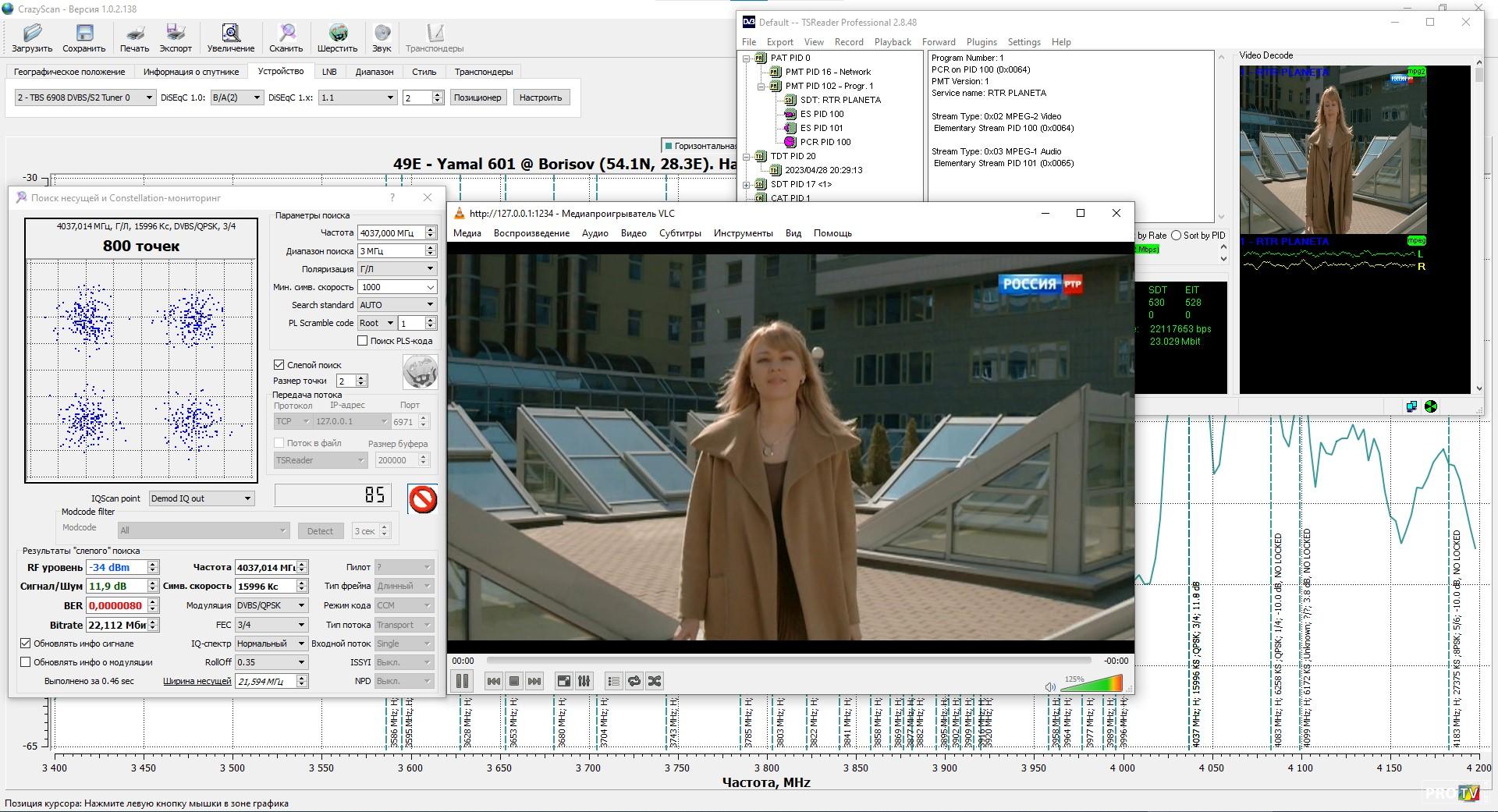Enable the Поиск PLS-кода checkbox
This screenshot has height=812, width=1498.
coord(363,341)
